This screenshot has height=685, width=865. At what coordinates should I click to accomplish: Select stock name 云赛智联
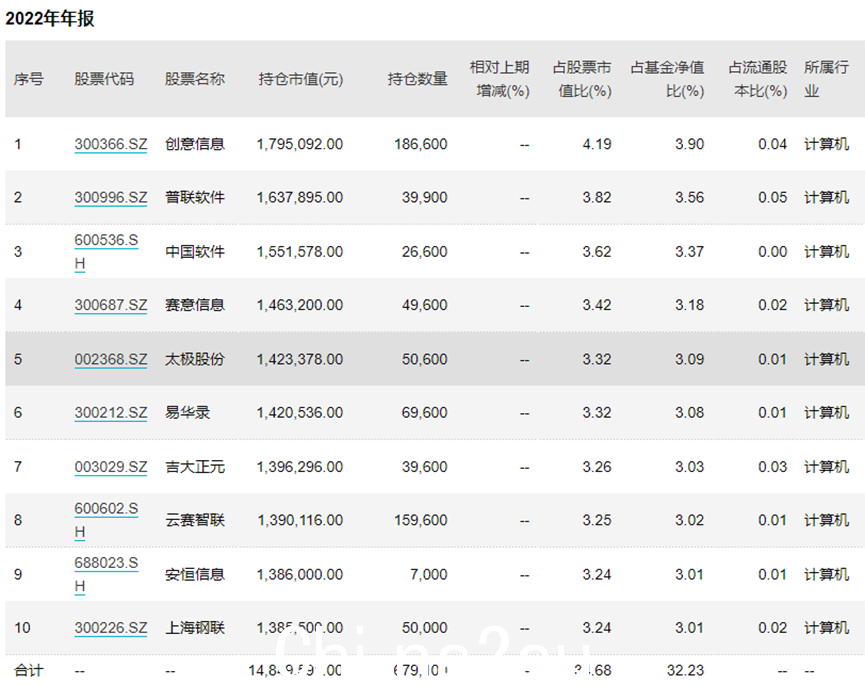click(x=195, y=520)
